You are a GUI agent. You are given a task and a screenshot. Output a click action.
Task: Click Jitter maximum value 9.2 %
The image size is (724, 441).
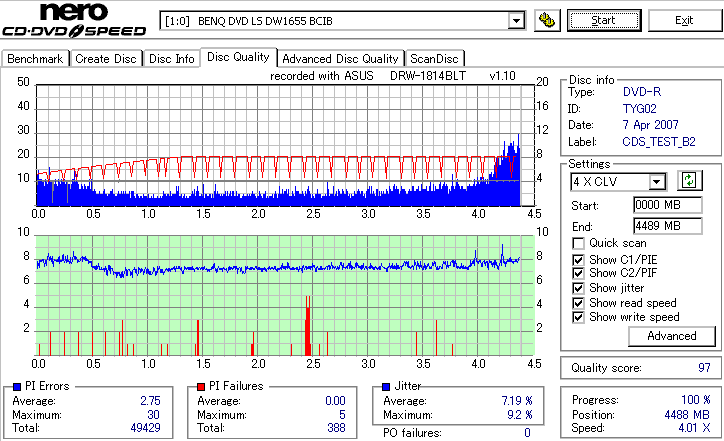pos(519,415)
